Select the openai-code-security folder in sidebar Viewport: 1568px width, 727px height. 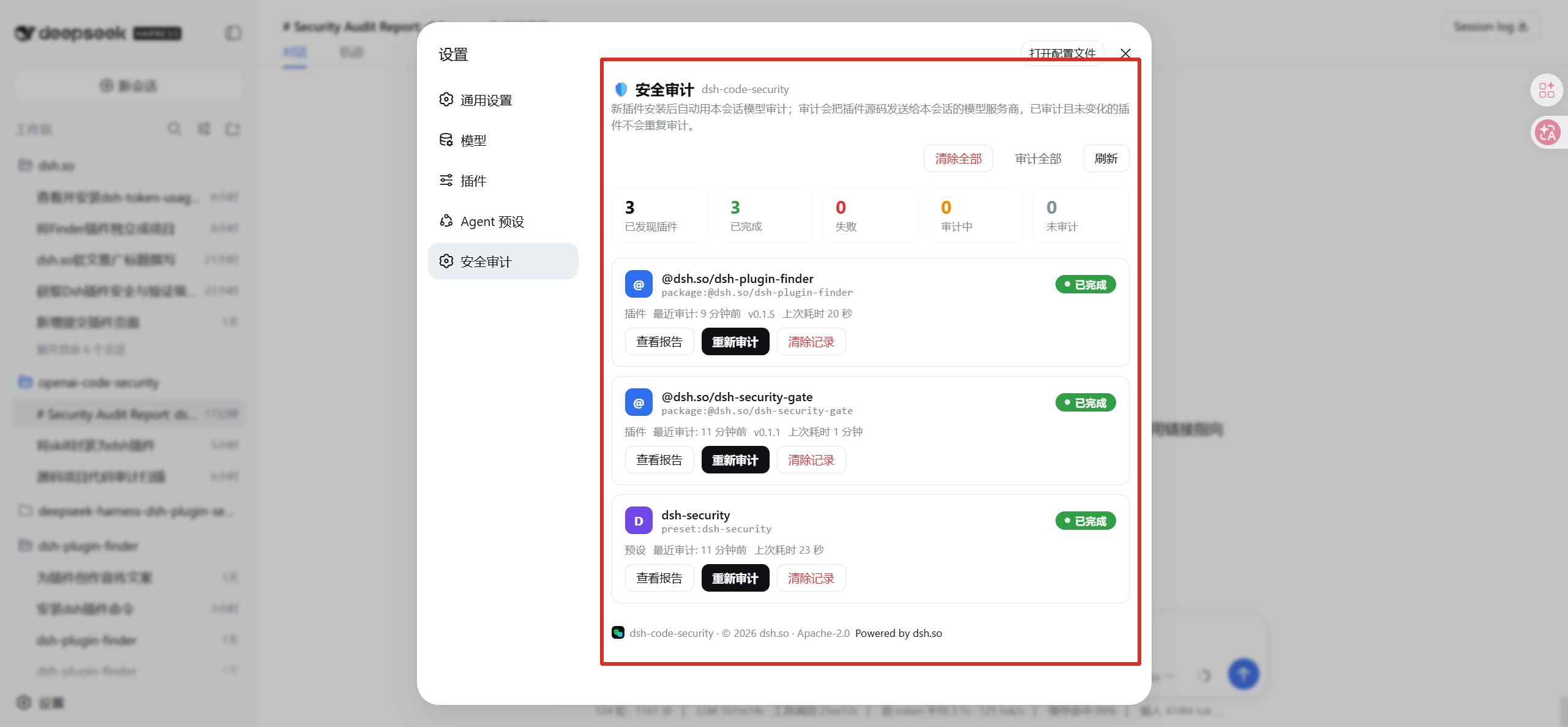click(x=129, y=383)
